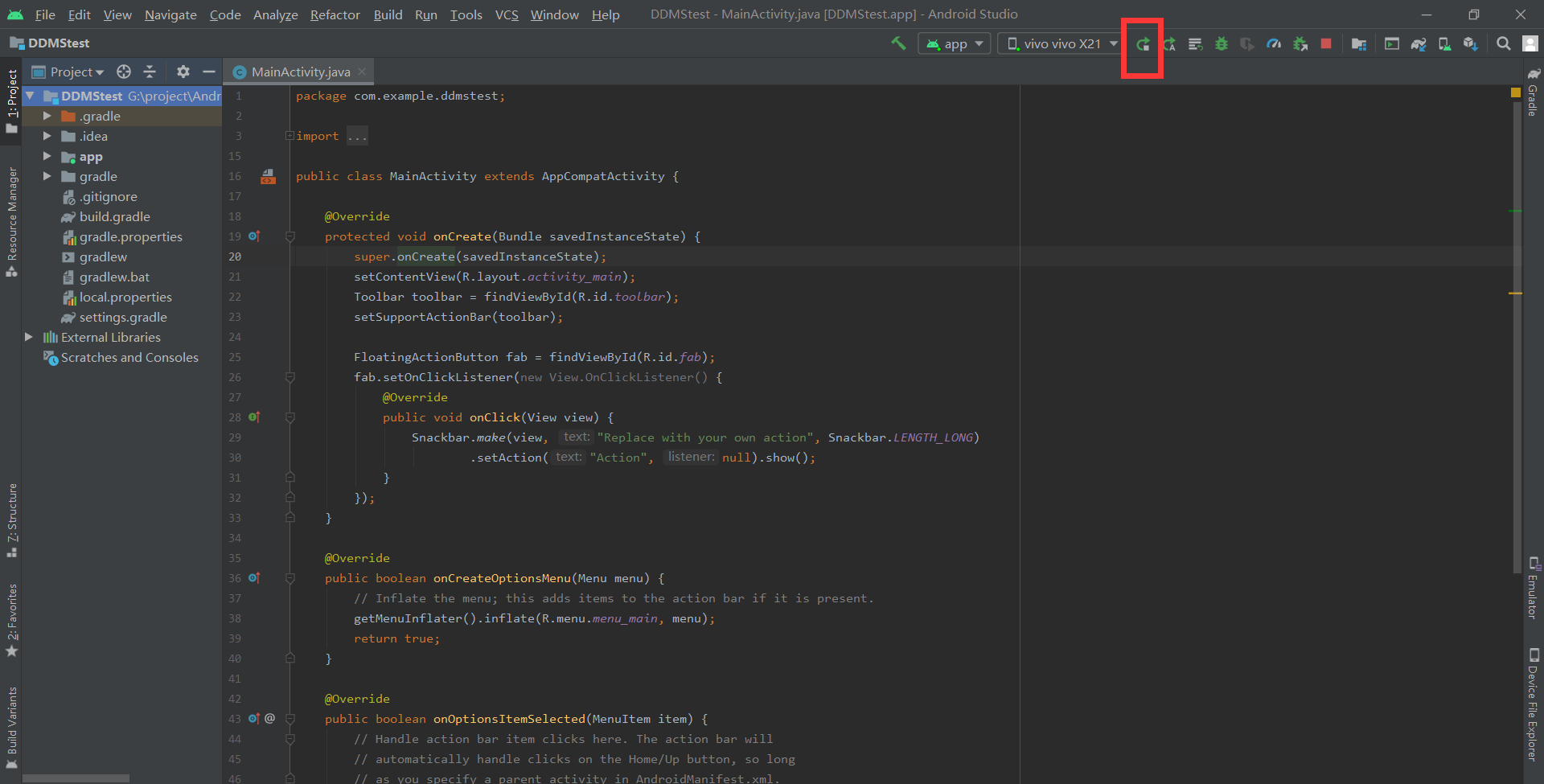Open the Project view dropdown
The height and width of the screenshot is (784, 1544).
point(68,72)
